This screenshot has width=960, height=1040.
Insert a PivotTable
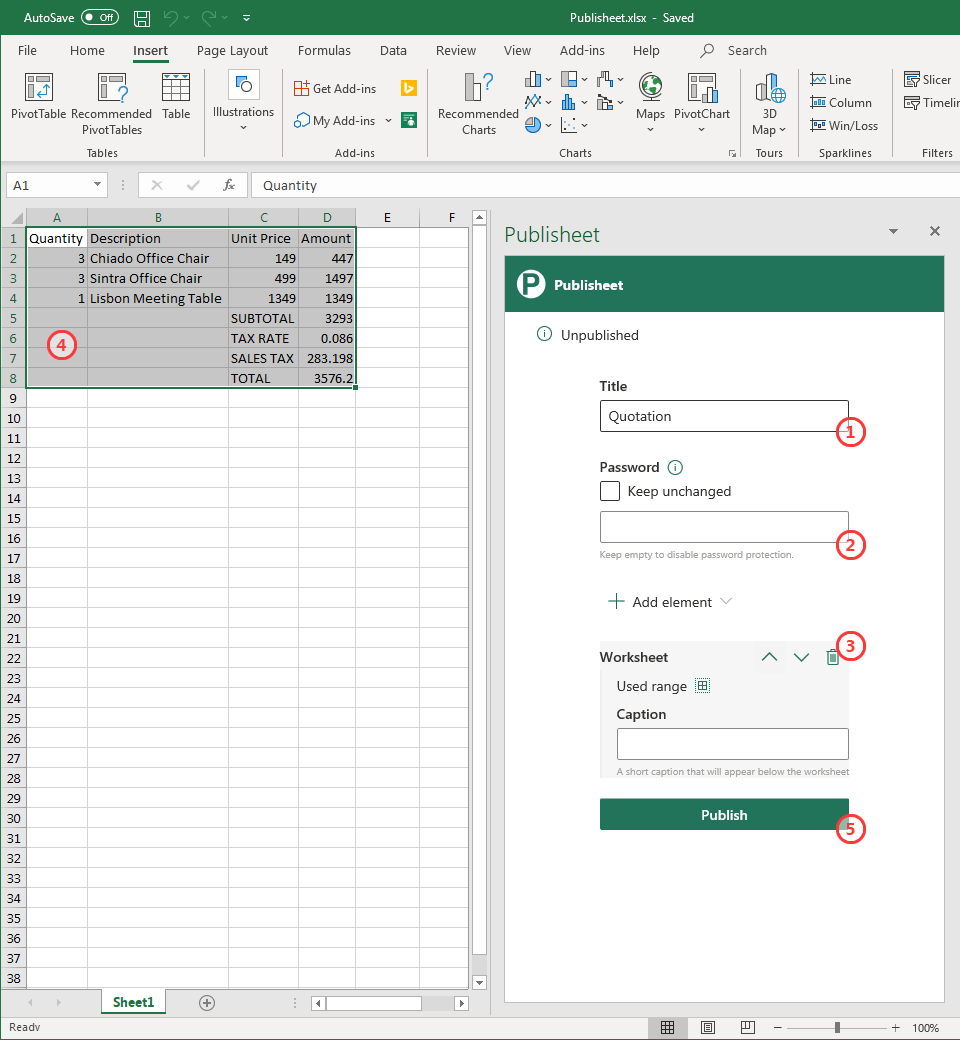[x=38, y=97]
